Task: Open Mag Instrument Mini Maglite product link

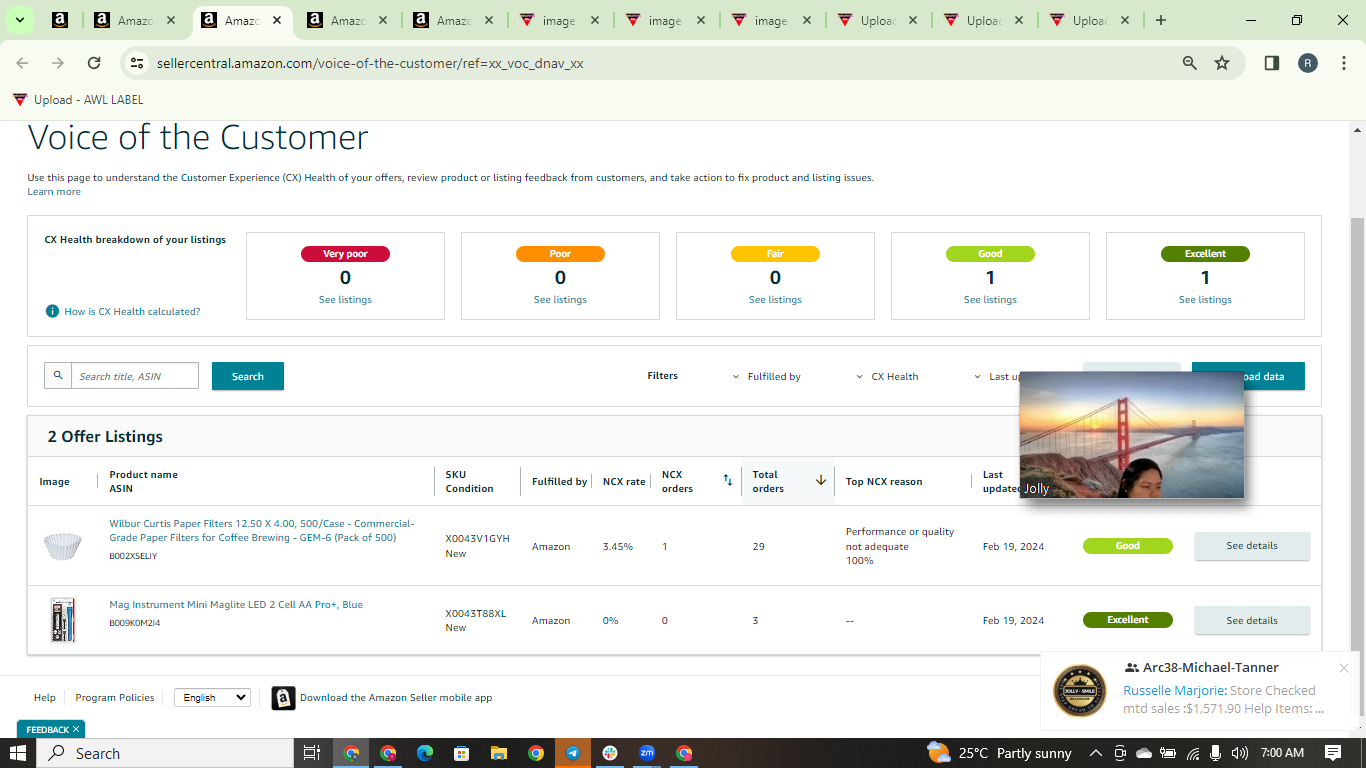Action: (236, 605)
